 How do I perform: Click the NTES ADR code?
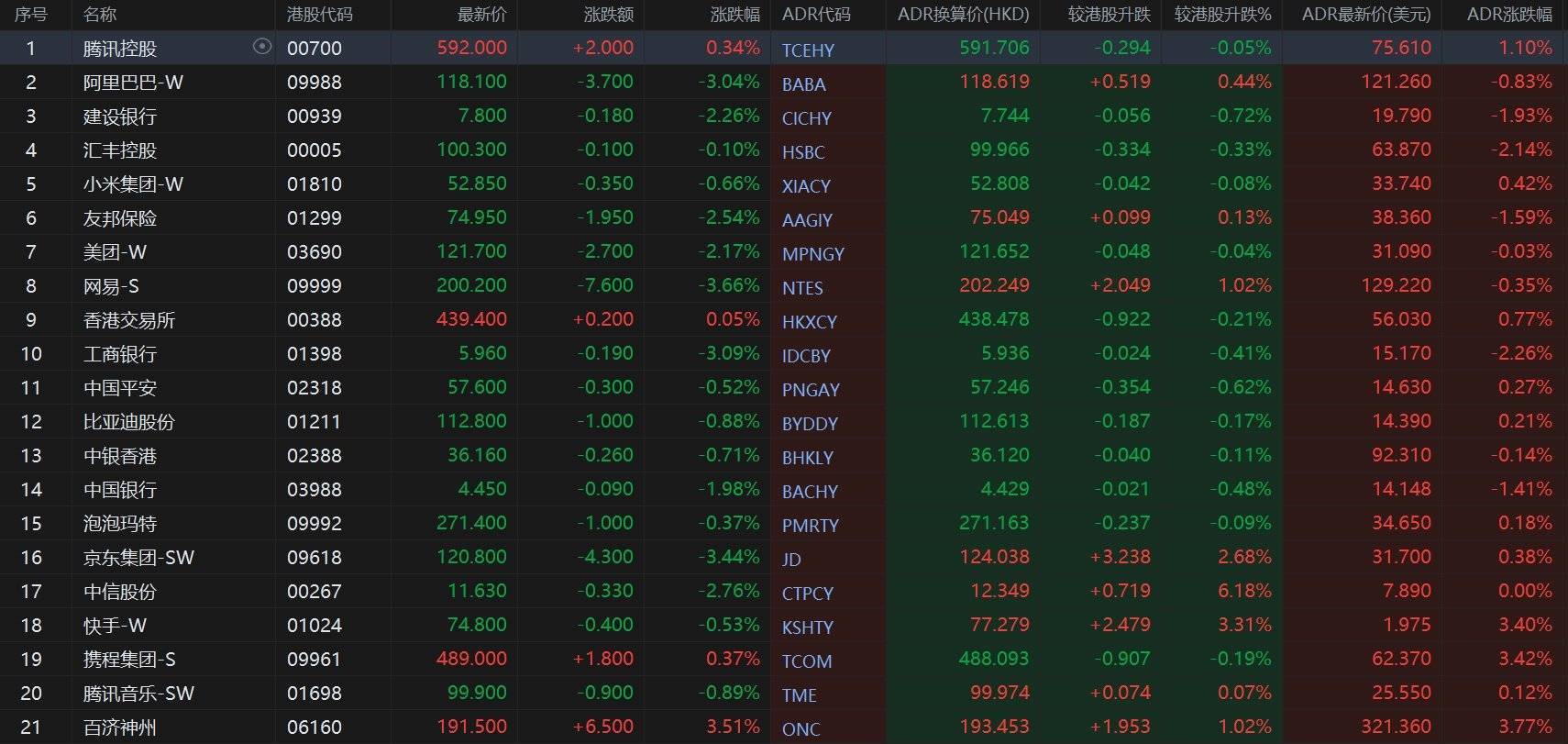tap(802, 288)
